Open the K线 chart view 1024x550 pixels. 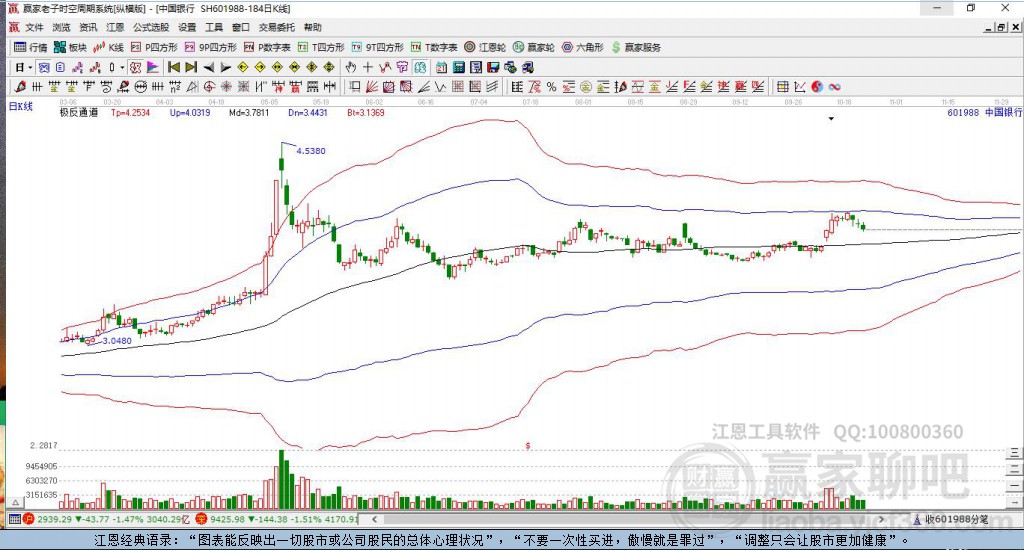[108, 47]
